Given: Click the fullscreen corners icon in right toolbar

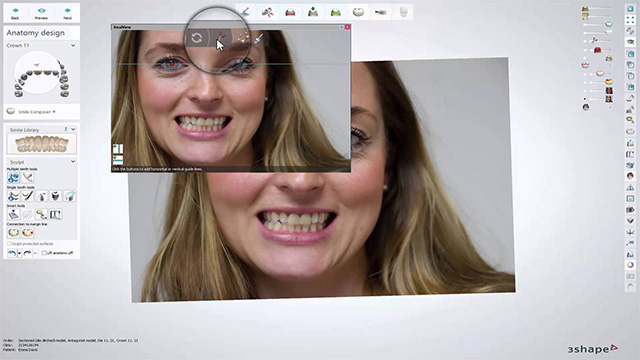Looking at the screenshot, I should click(x=630, y=20).
